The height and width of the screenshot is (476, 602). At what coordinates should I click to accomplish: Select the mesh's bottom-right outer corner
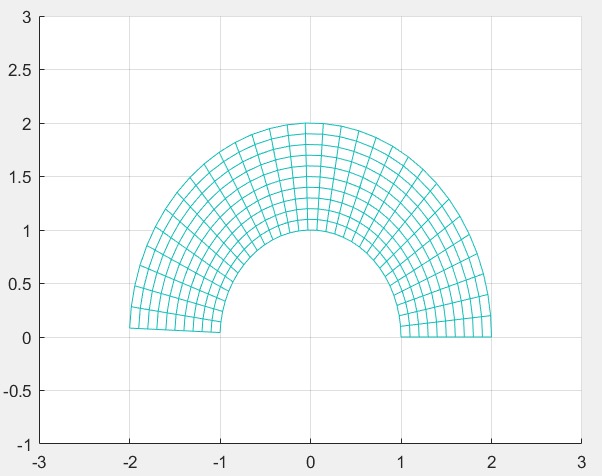[x=491, y=337]
